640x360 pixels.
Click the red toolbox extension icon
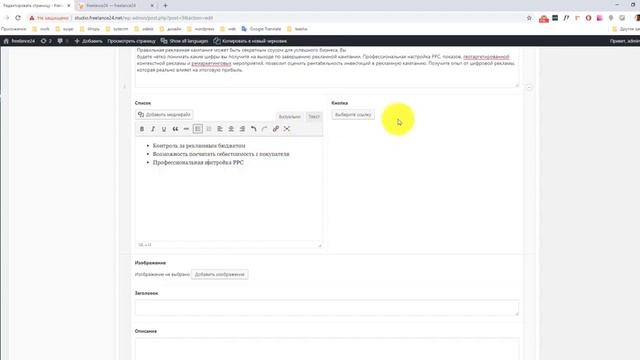coord(544,18)
